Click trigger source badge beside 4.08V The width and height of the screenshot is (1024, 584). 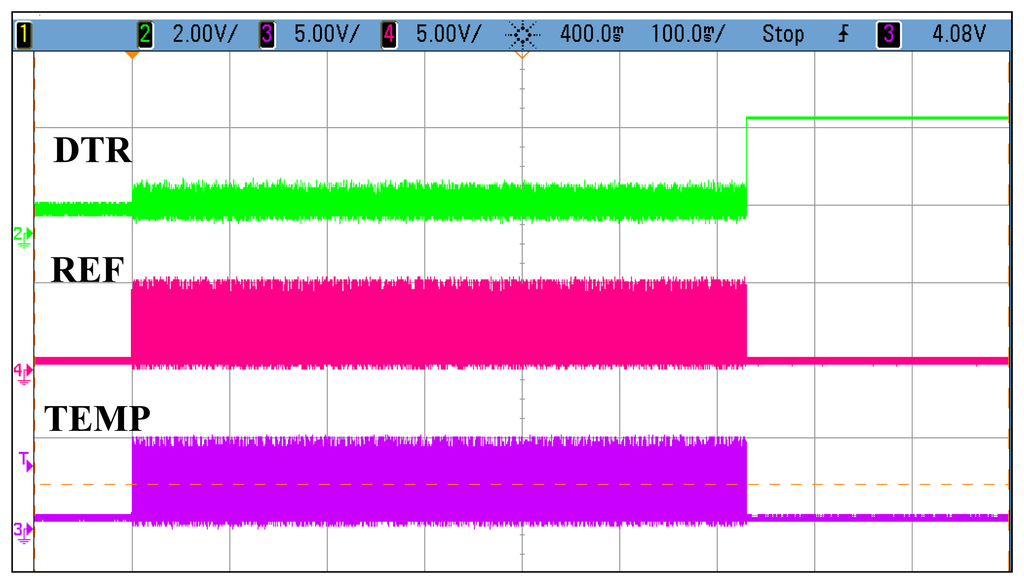(886, 36)
